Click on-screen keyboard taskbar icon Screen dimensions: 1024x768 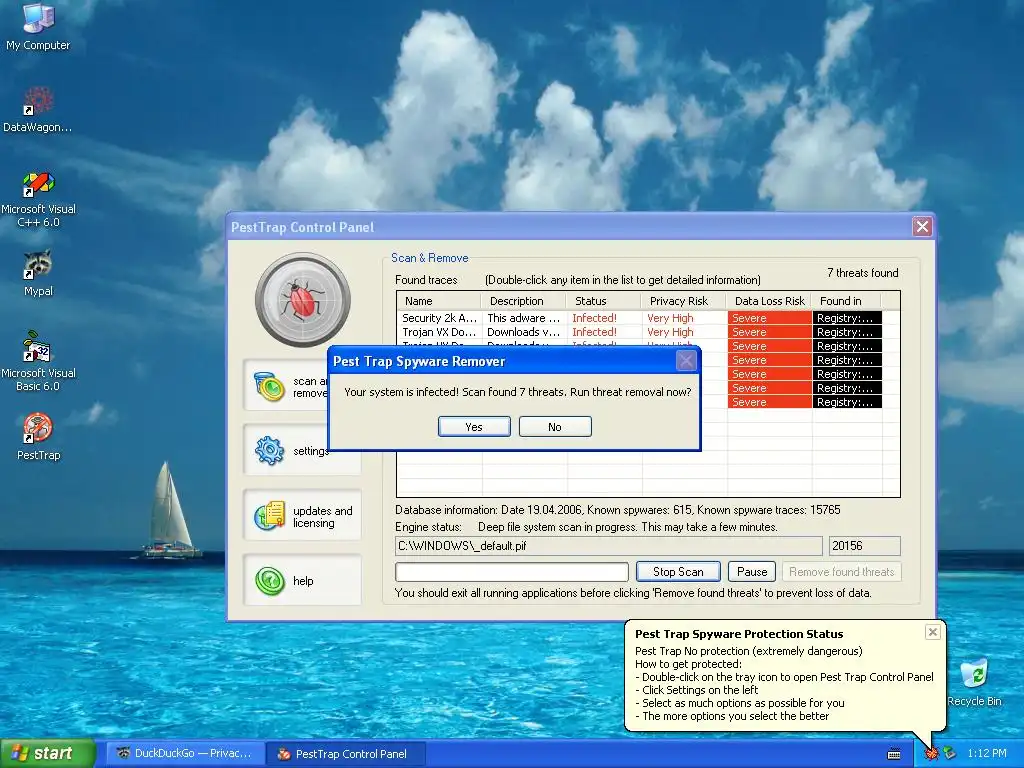point(894,754)
